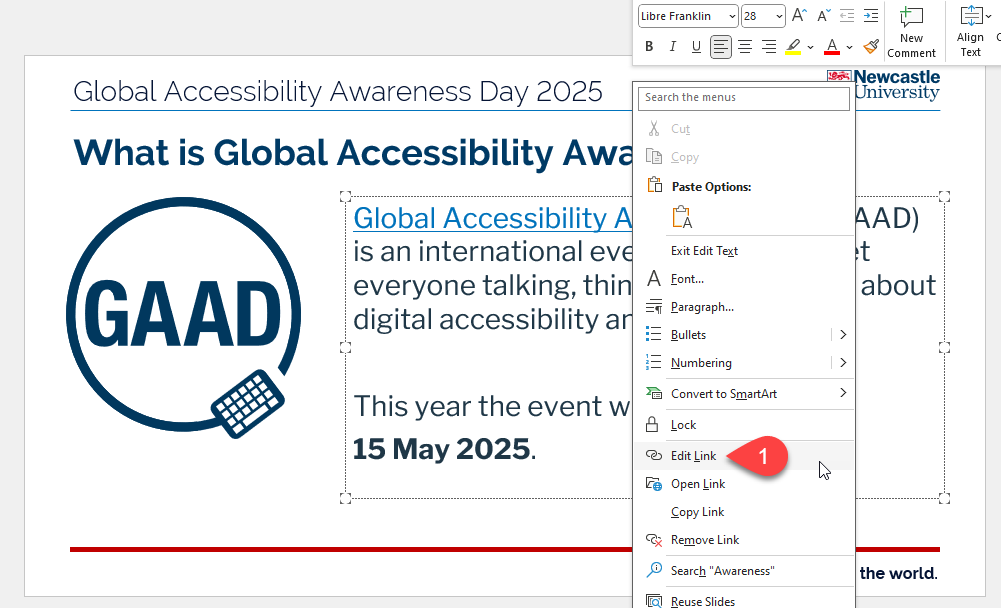The image size is (1001, 608).
Task: Apply the yellow text highlight color
Action: [x=793, y=47]
